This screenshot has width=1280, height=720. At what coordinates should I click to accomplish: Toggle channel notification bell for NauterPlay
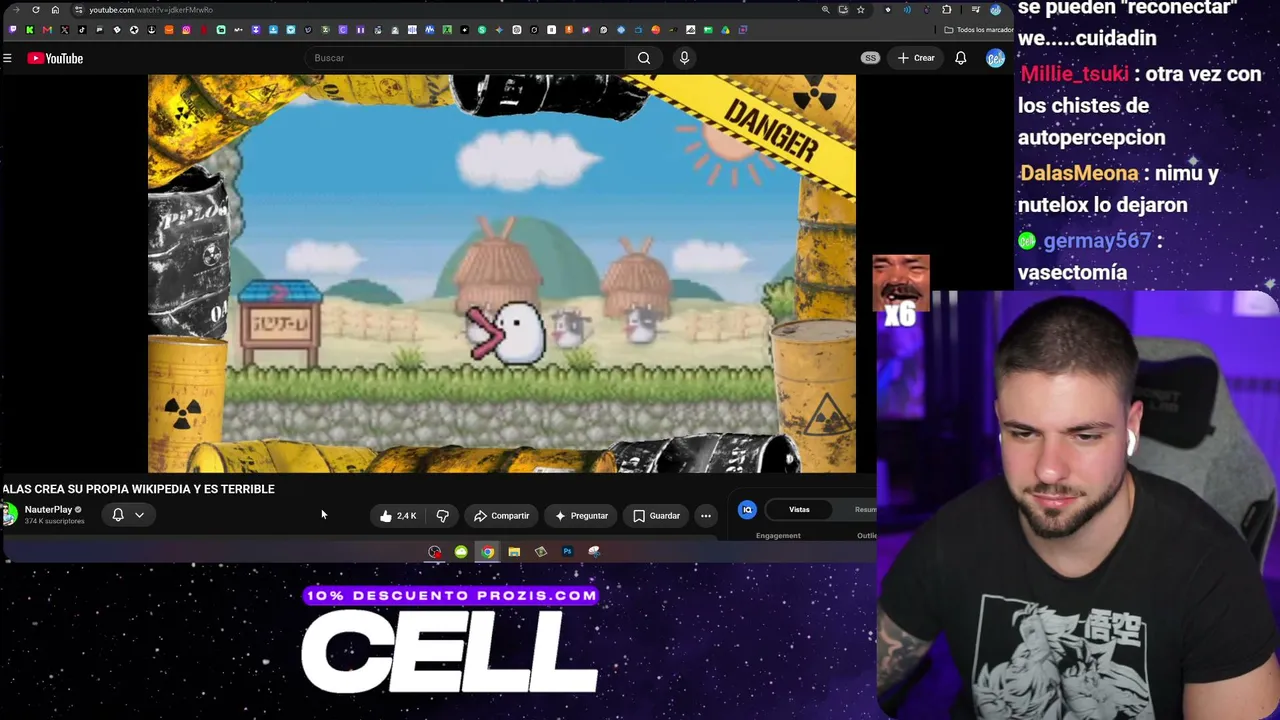pyautogui.click(x=118, y=515)
